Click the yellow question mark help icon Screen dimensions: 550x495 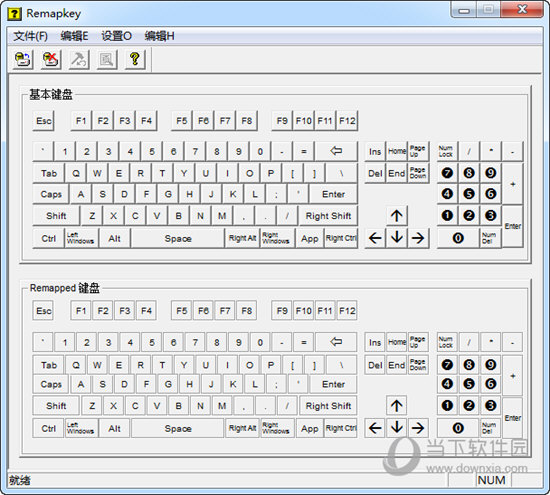click(x=135, y=59)
